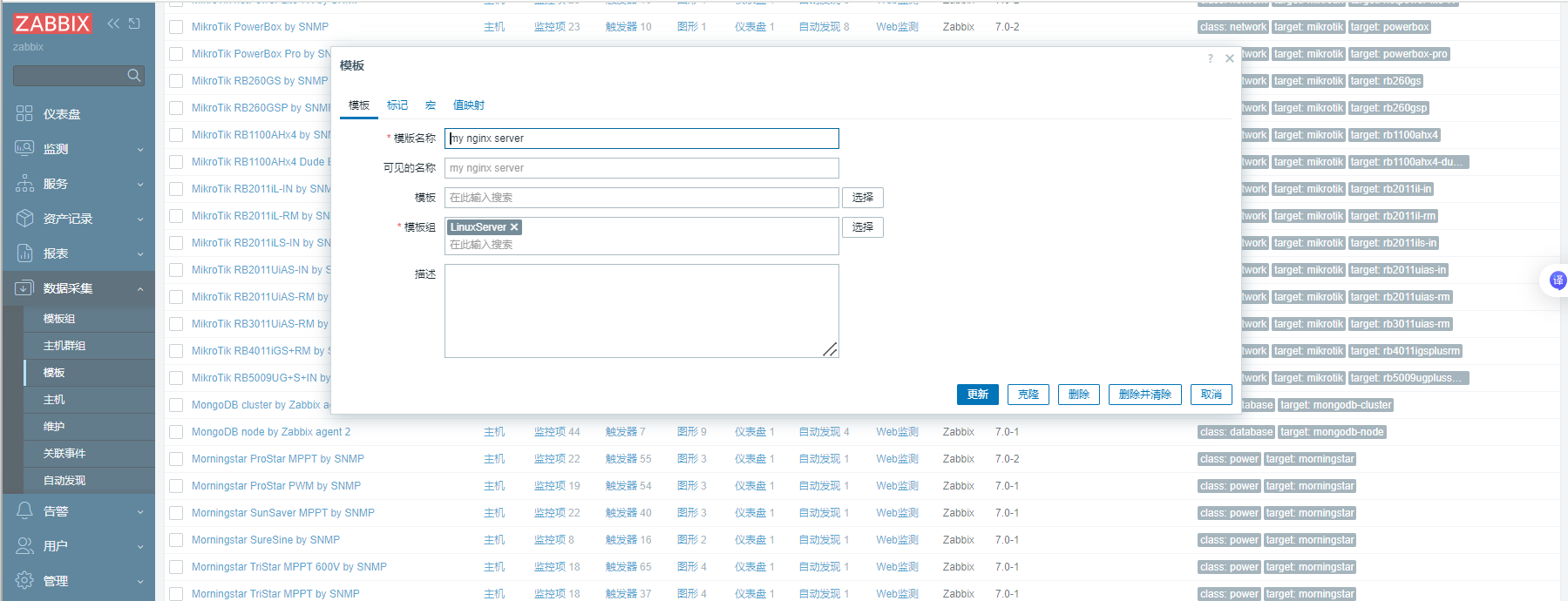Select the 模板 tab in dialog
The height and width of the screenshot is (601, 1568).
click(359, 105)
